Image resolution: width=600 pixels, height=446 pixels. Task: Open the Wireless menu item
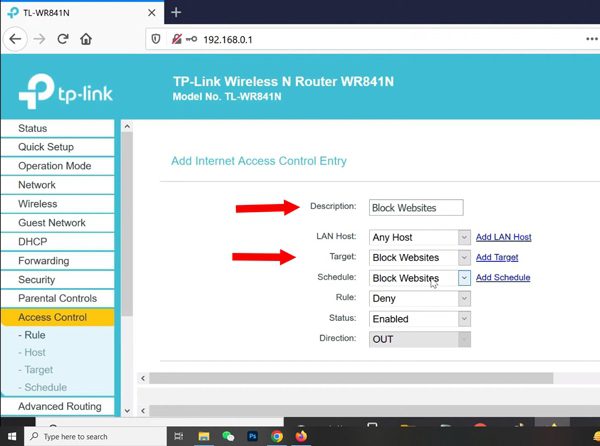click(57, 204)
